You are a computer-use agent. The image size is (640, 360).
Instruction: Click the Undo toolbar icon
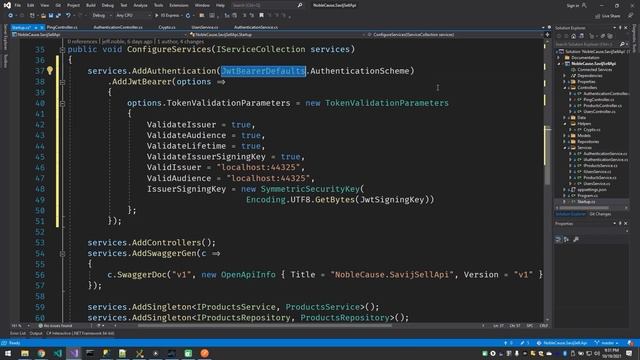tap(68, 16)
